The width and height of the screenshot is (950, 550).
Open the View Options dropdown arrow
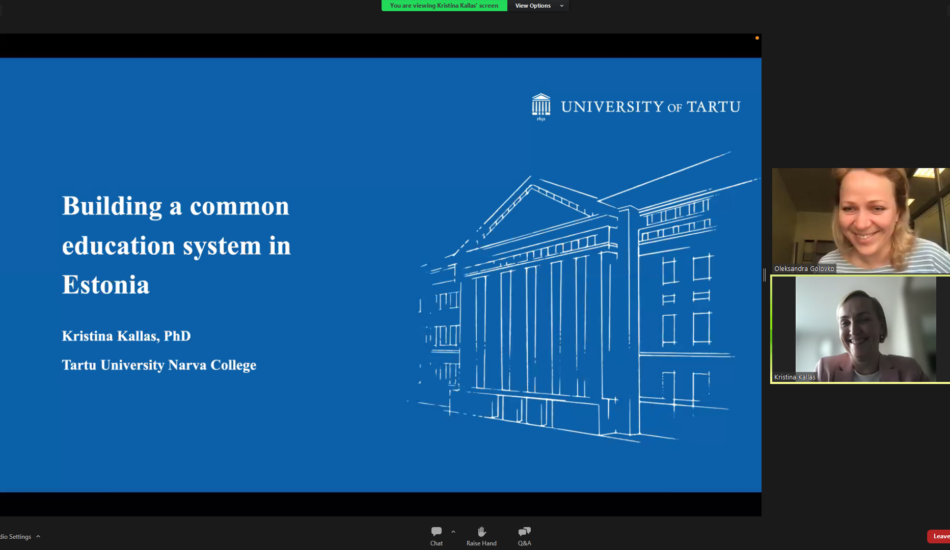[x=562, y=6]
